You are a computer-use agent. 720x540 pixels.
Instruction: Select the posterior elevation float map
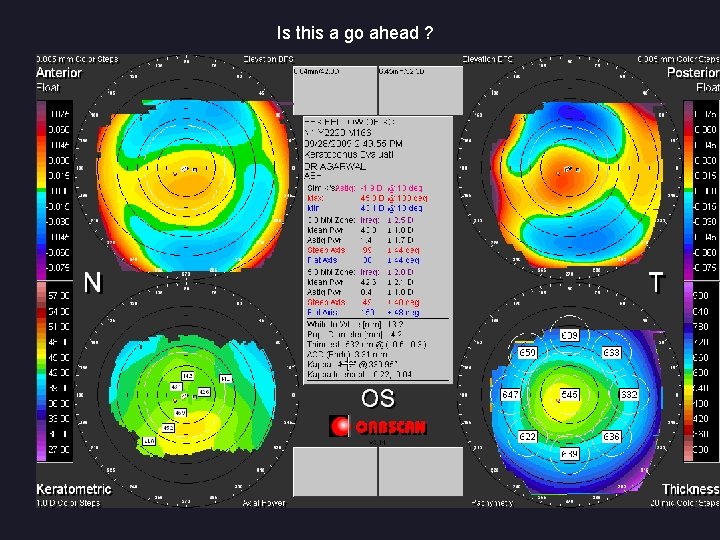(x=575, y=184)
